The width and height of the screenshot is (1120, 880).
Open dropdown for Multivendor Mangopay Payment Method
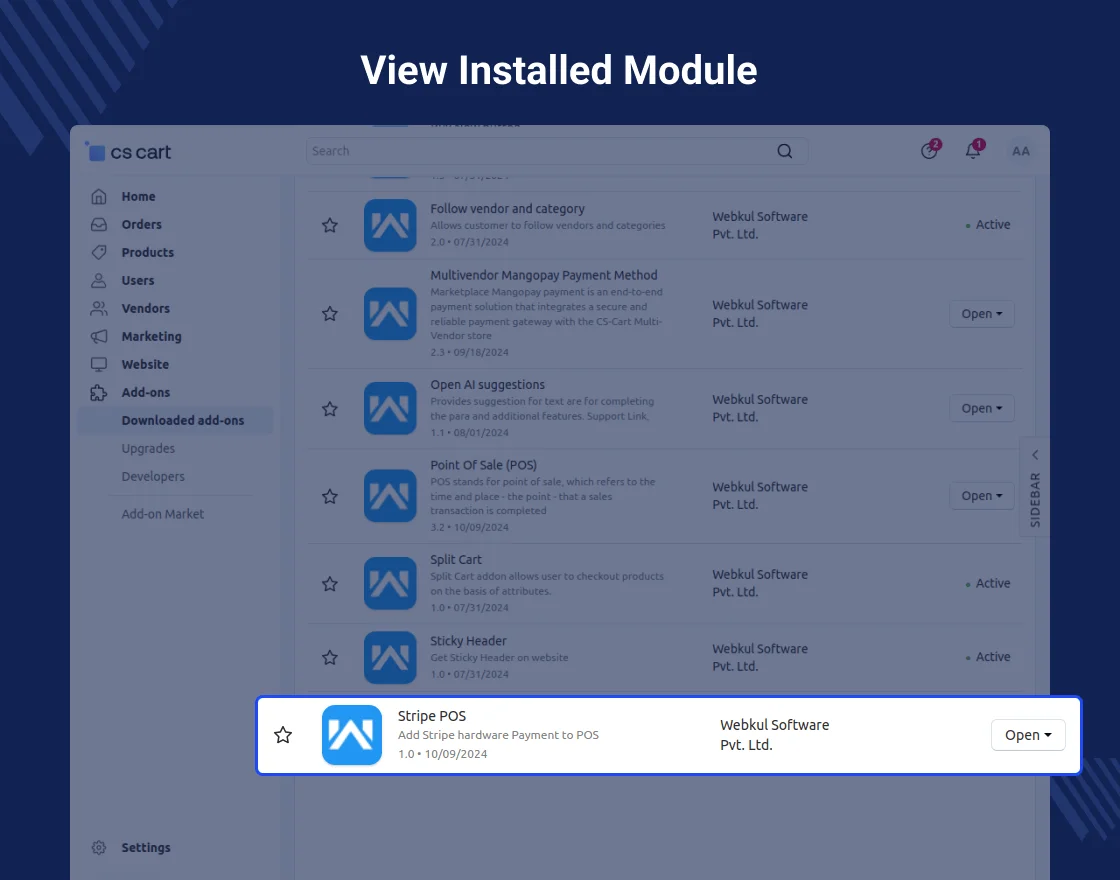pyautogui.click(x=981, y=314)
